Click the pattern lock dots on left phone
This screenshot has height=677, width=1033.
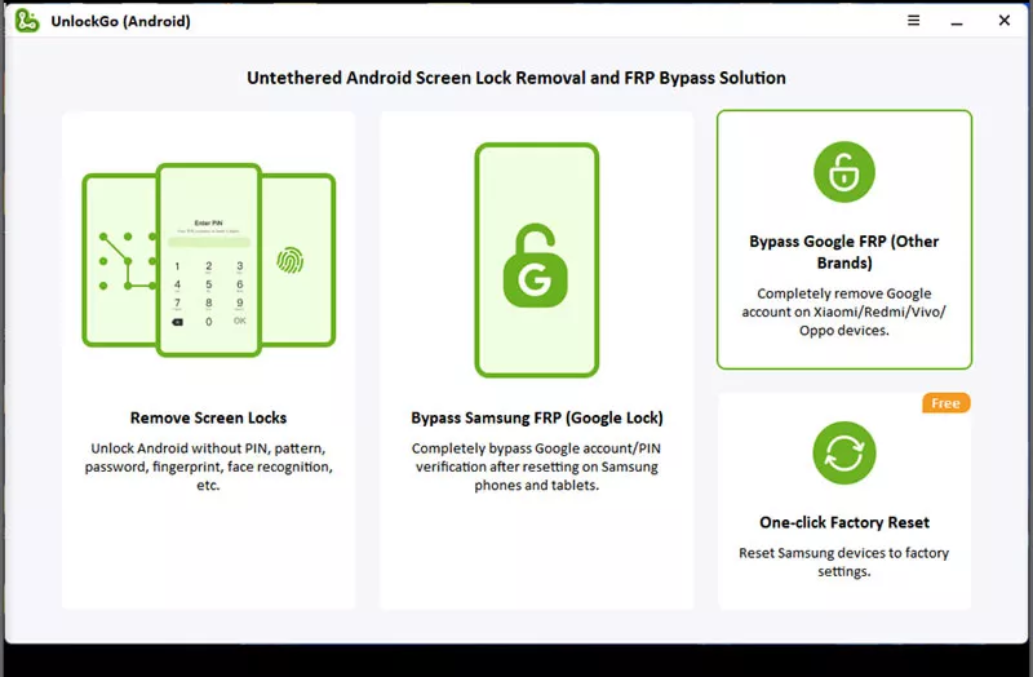(x=128, y=261)
